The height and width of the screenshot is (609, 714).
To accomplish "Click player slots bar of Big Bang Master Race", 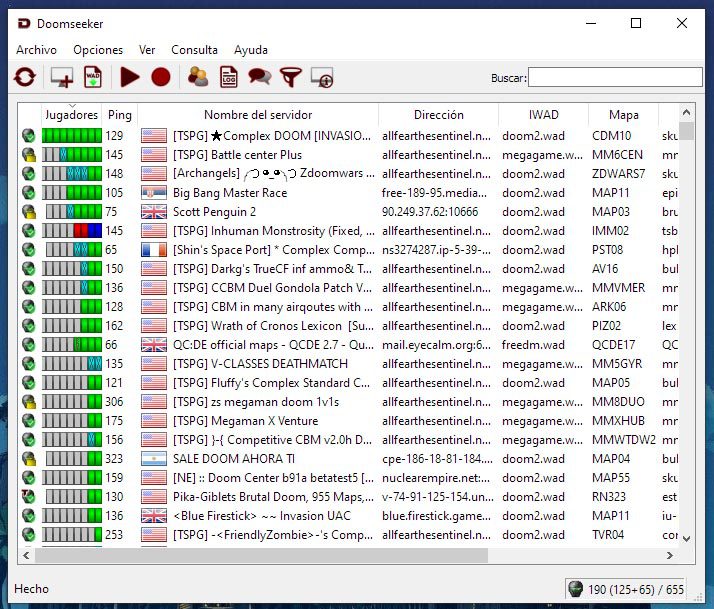I will (71, 193).
